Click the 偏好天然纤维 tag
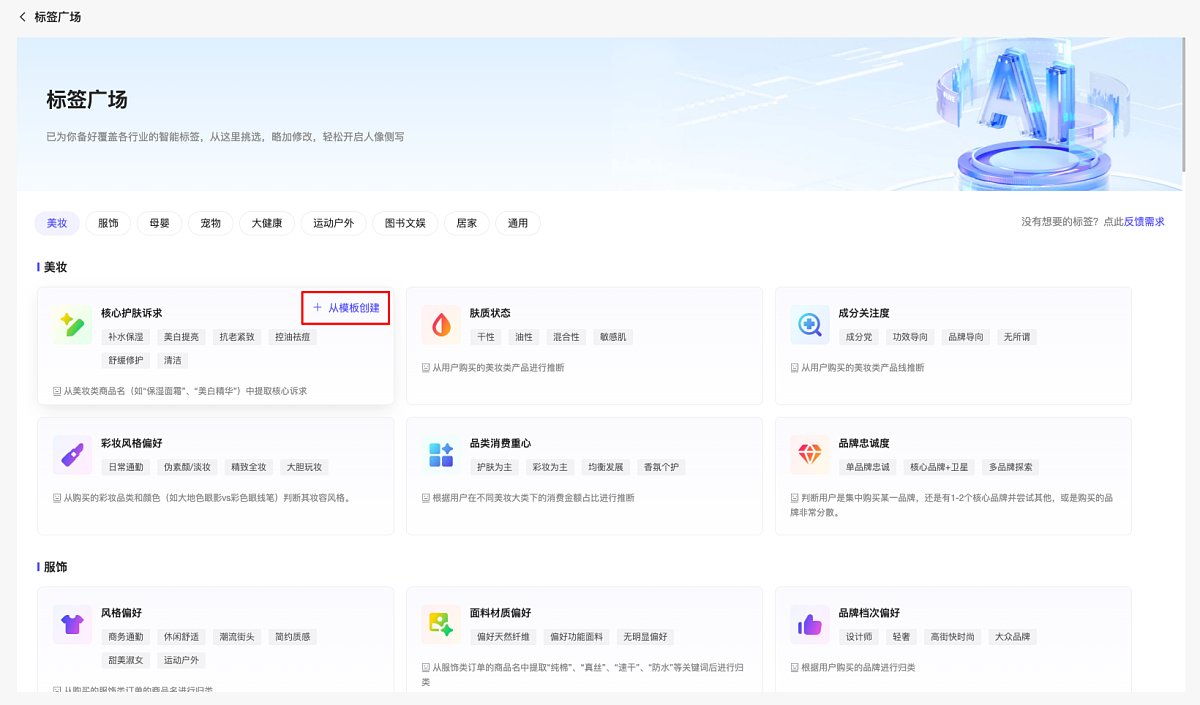This screenshot has width=1200, height=705. 504,637
